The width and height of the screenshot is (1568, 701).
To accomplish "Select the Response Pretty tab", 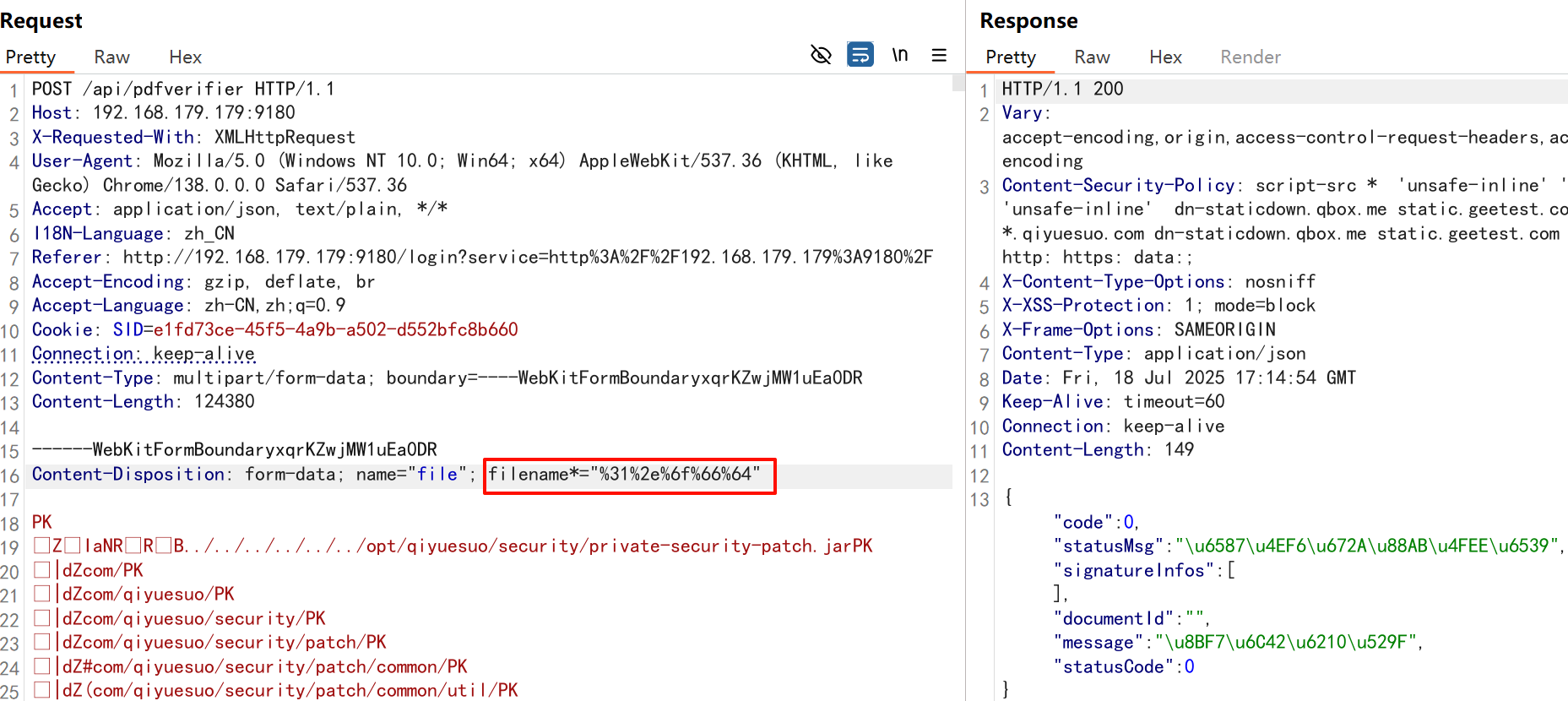I will coord(1011,57).
